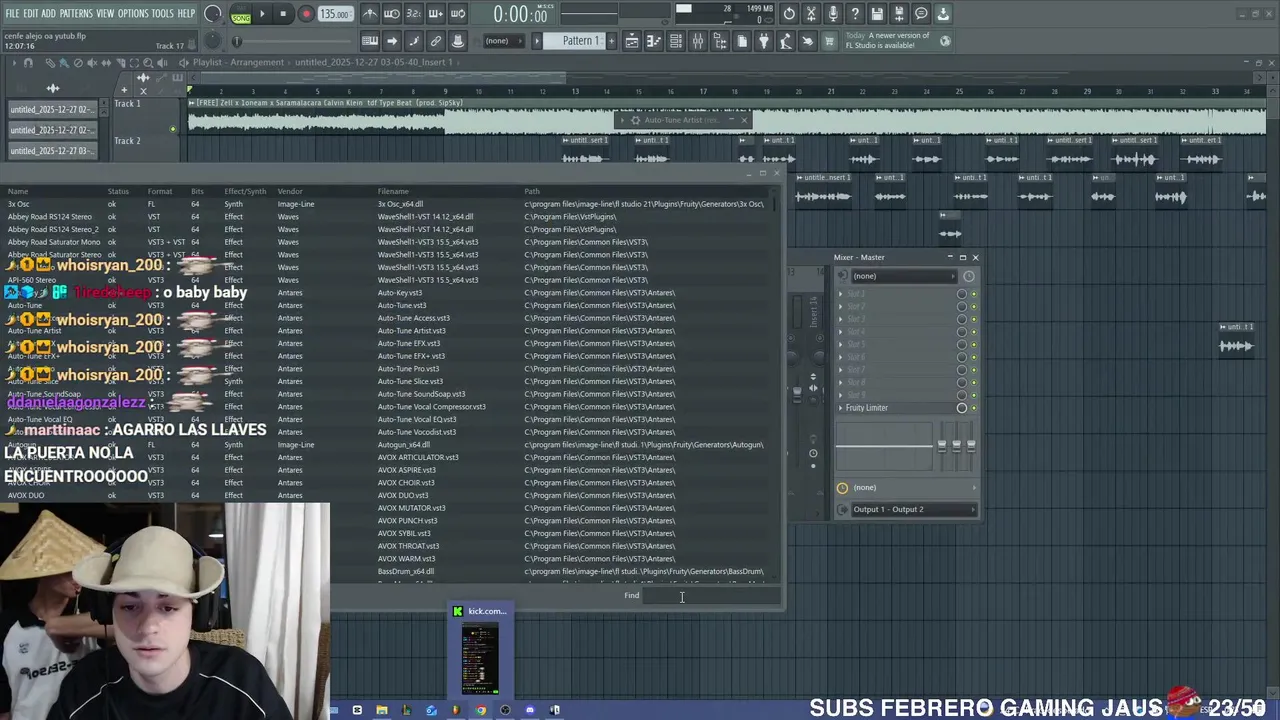Open the help question mark icon

pyautogui.click(x=855, y=14)
